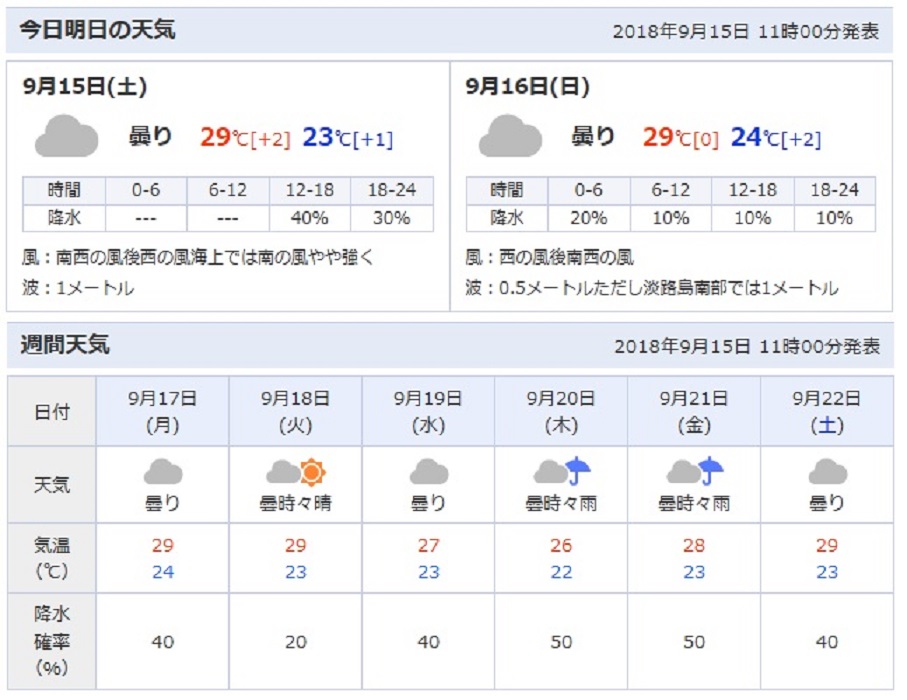Viewport: 907px width, 700px height.
Task: Click the cloud icon under 9月22日(土)
Action: 827,471
